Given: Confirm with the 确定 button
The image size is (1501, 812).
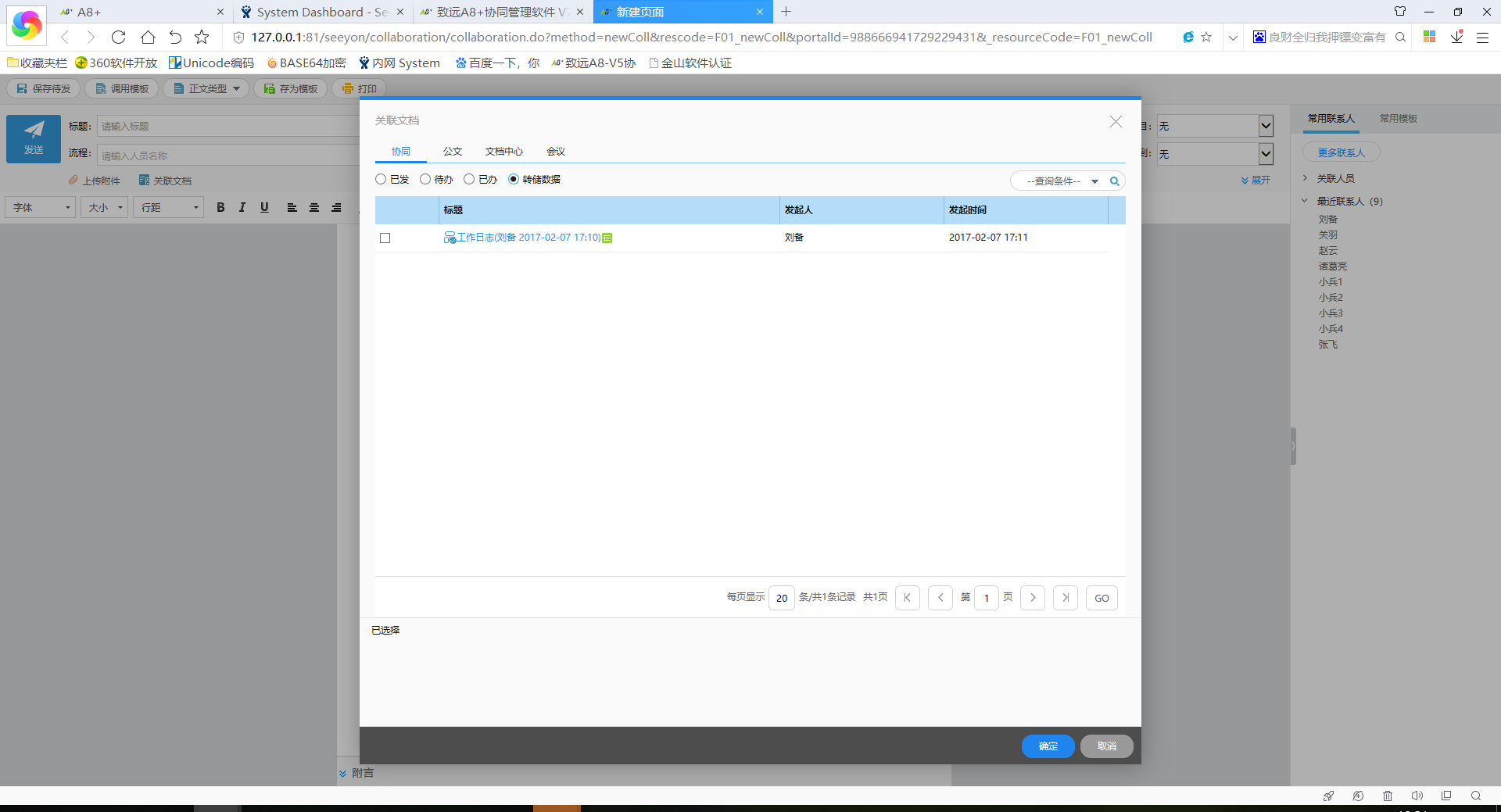Looking at the screenshot, I should click(x=1048, y=746).
